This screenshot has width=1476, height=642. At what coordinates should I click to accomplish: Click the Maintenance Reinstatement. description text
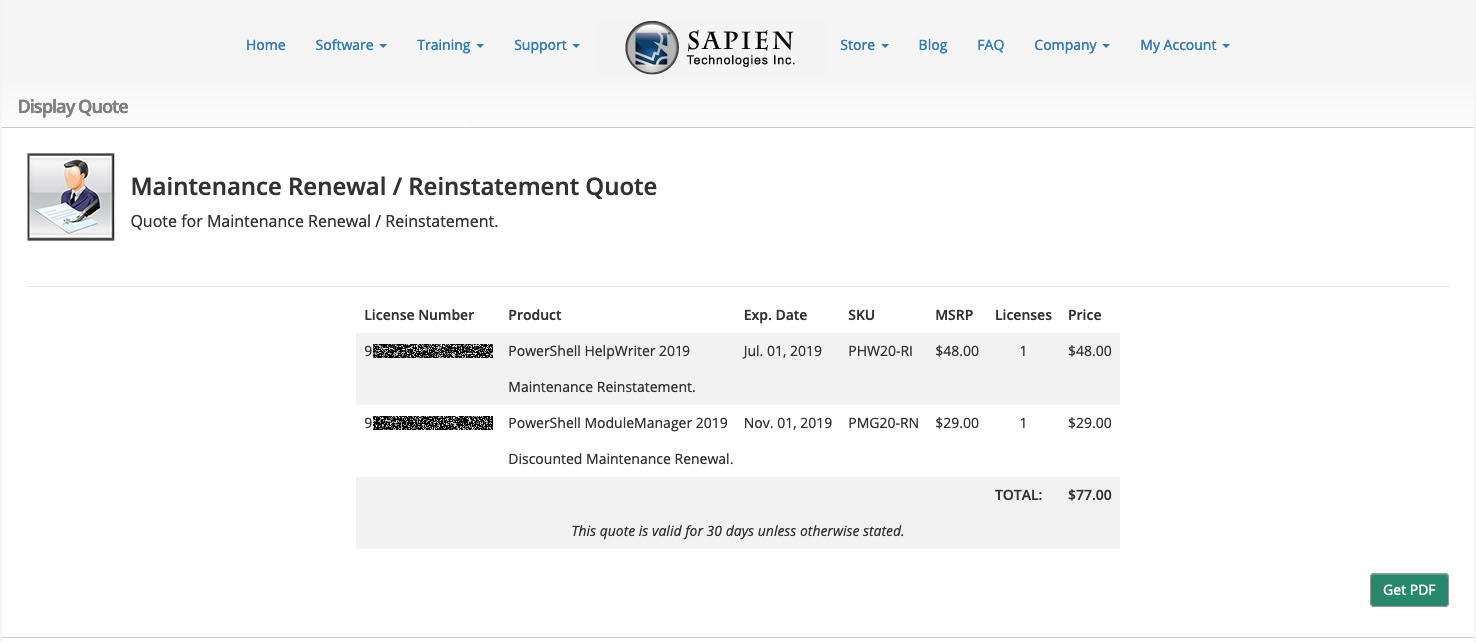pyautogui.click(x=602, y=387)
